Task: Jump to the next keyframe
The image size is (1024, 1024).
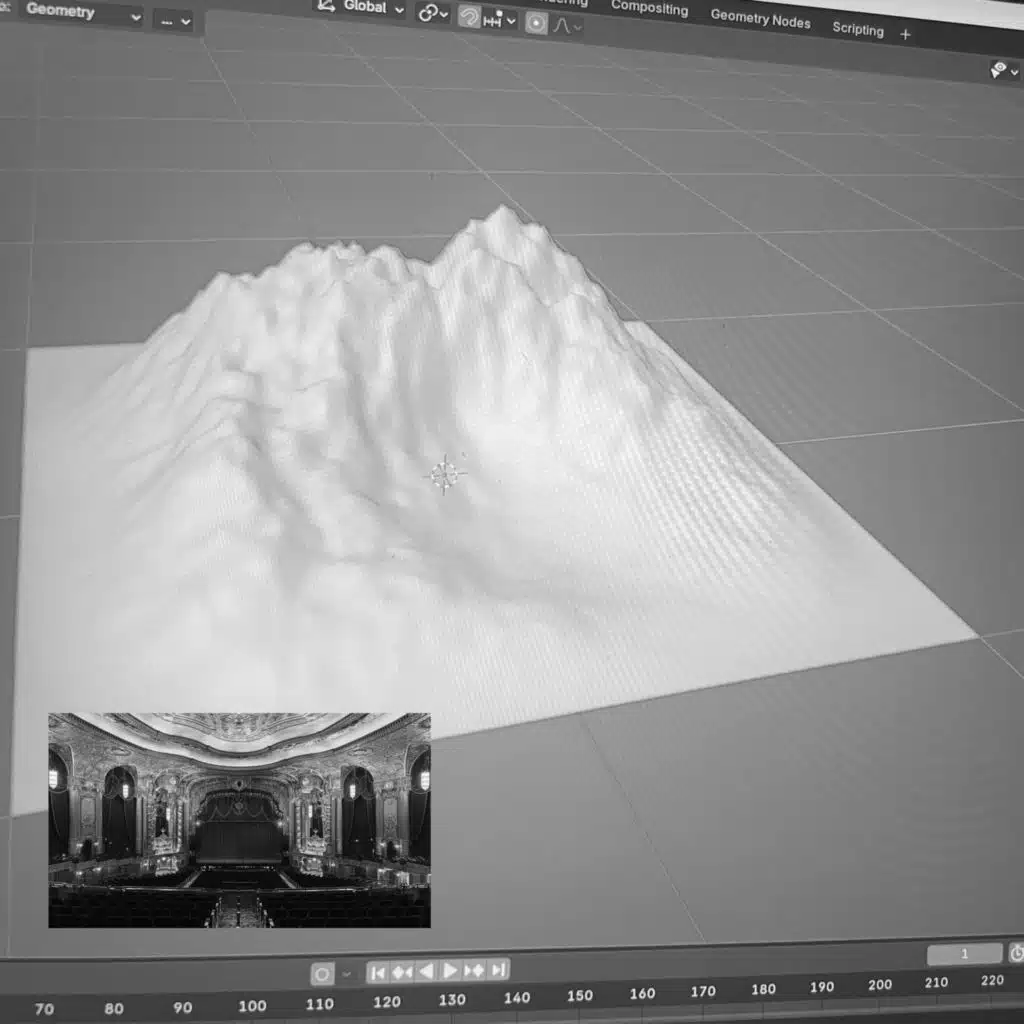Action: [x=474, y=970]
